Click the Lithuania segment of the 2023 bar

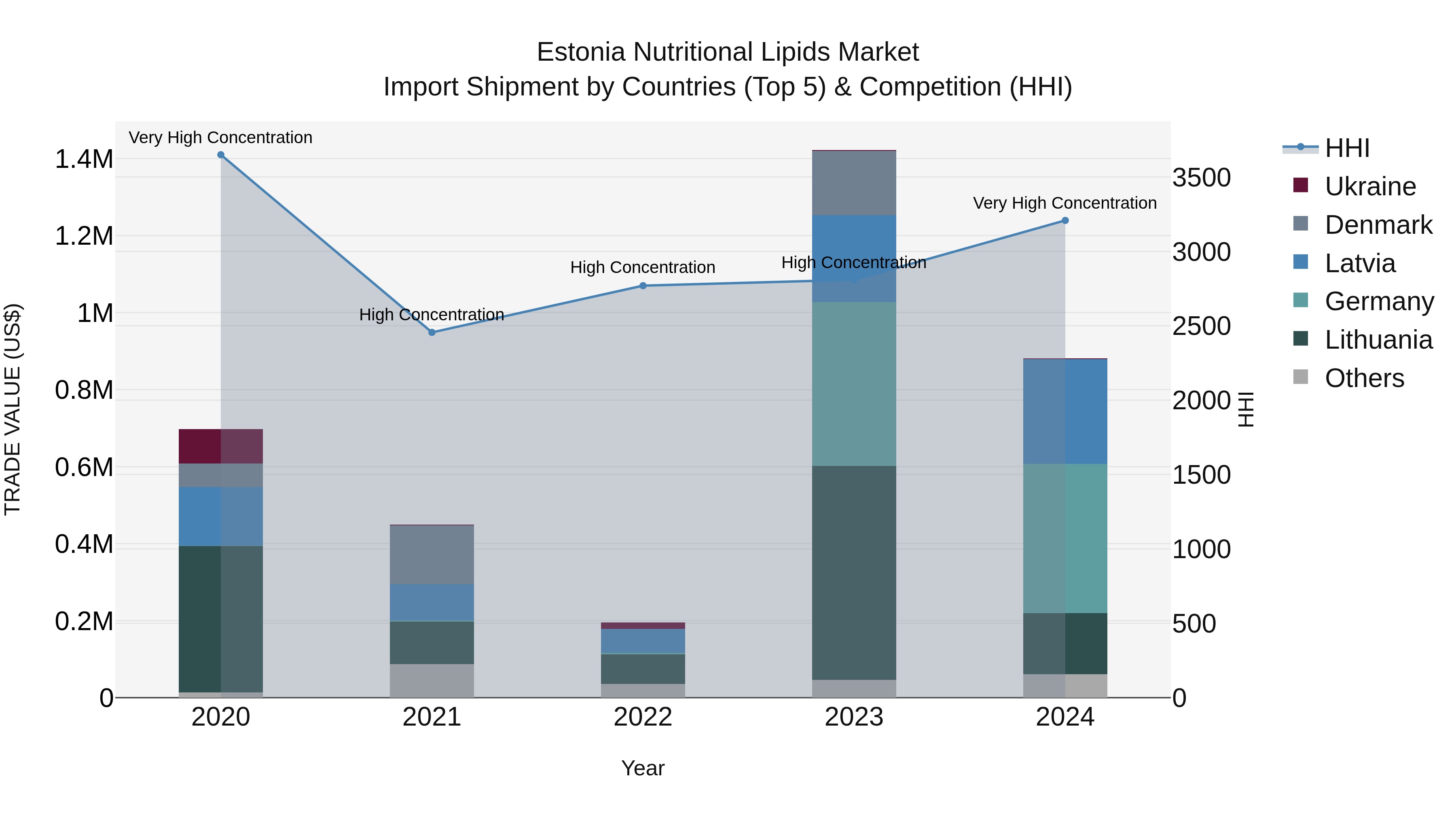pos(854,573)
